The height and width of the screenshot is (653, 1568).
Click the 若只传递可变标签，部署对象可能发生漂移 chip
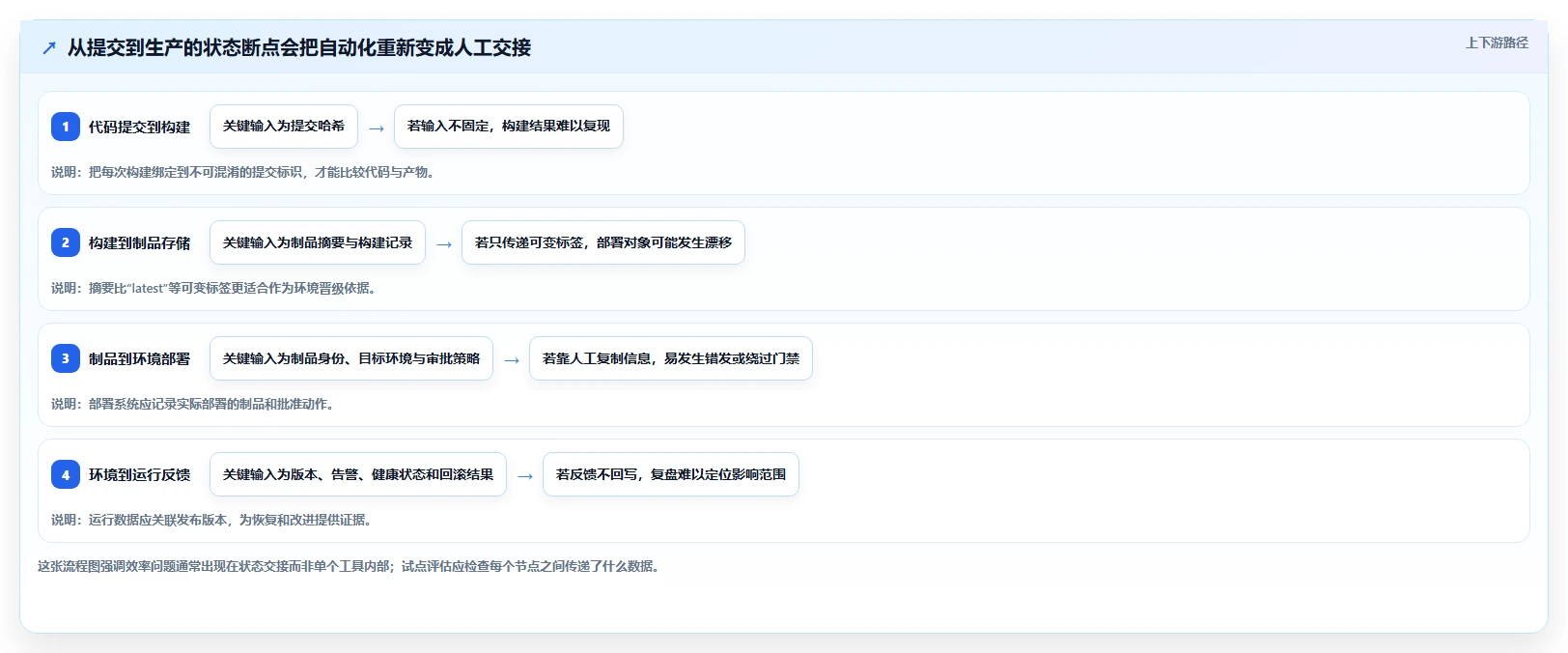coord(603,242)
